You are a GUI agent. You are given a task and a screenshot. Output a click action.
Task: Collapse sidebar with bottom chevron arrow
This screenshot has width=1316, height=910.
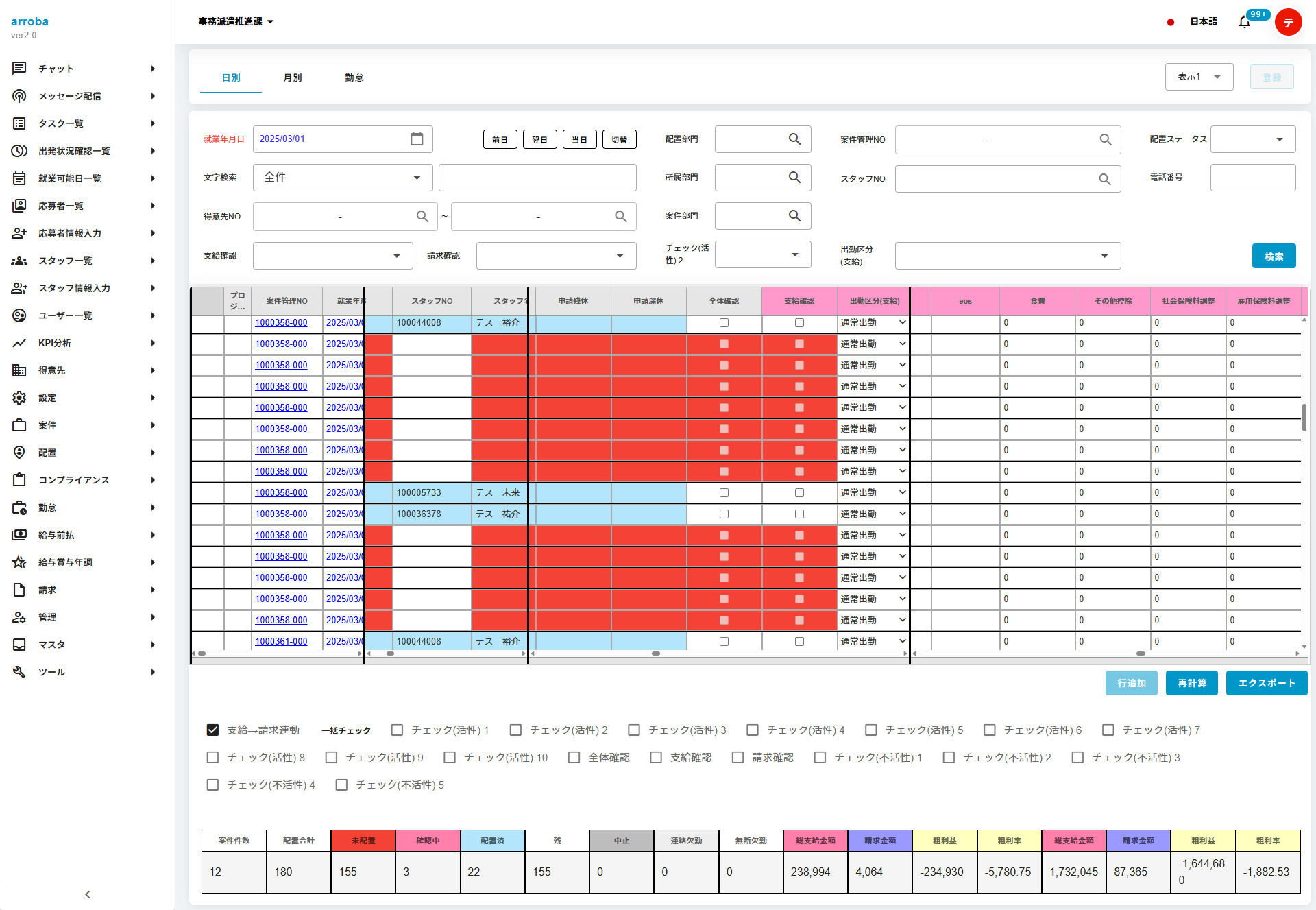[87, 894]
